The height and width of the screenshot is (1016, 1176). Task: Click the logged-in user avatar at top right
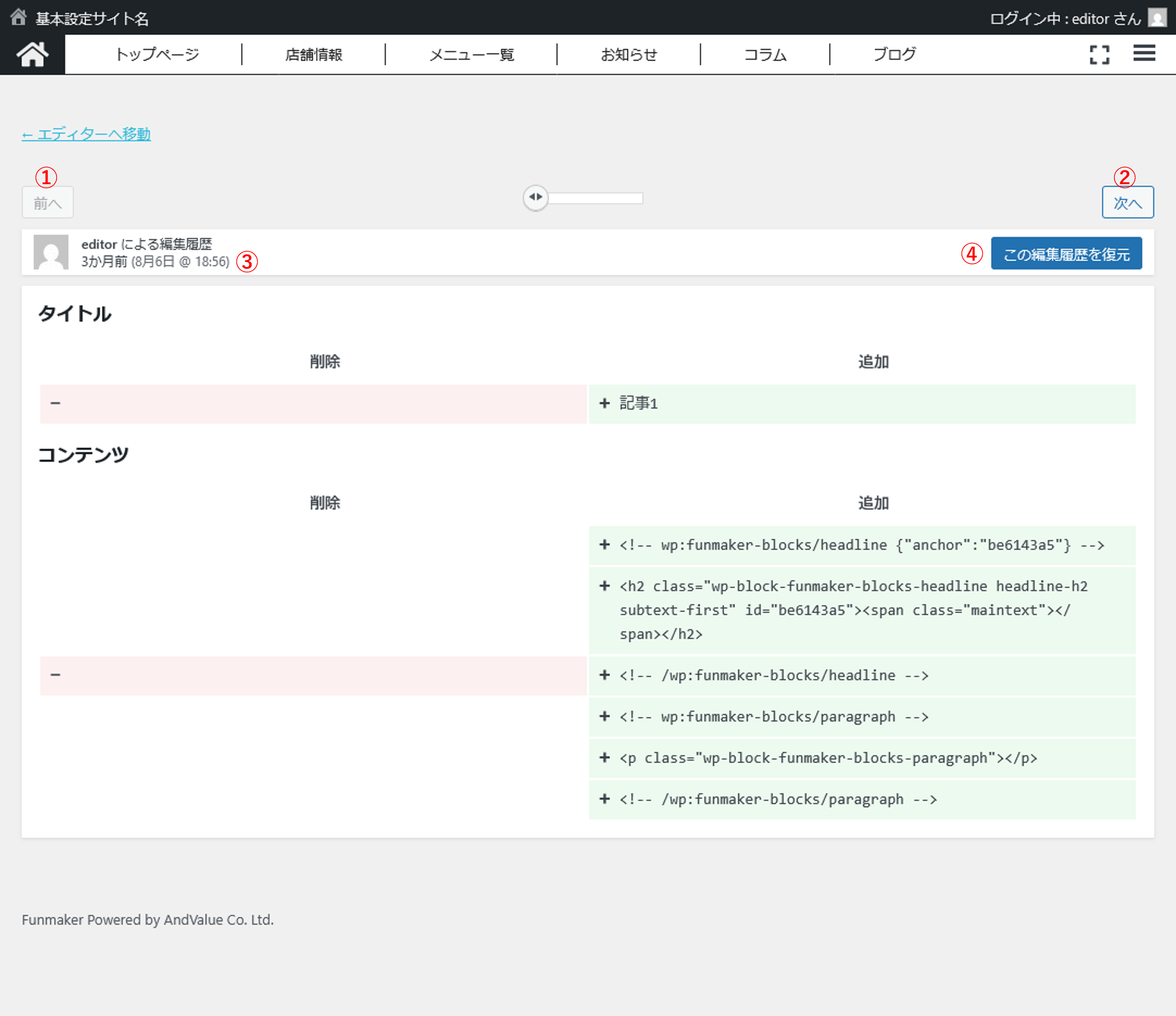(x=1157, y=18)
